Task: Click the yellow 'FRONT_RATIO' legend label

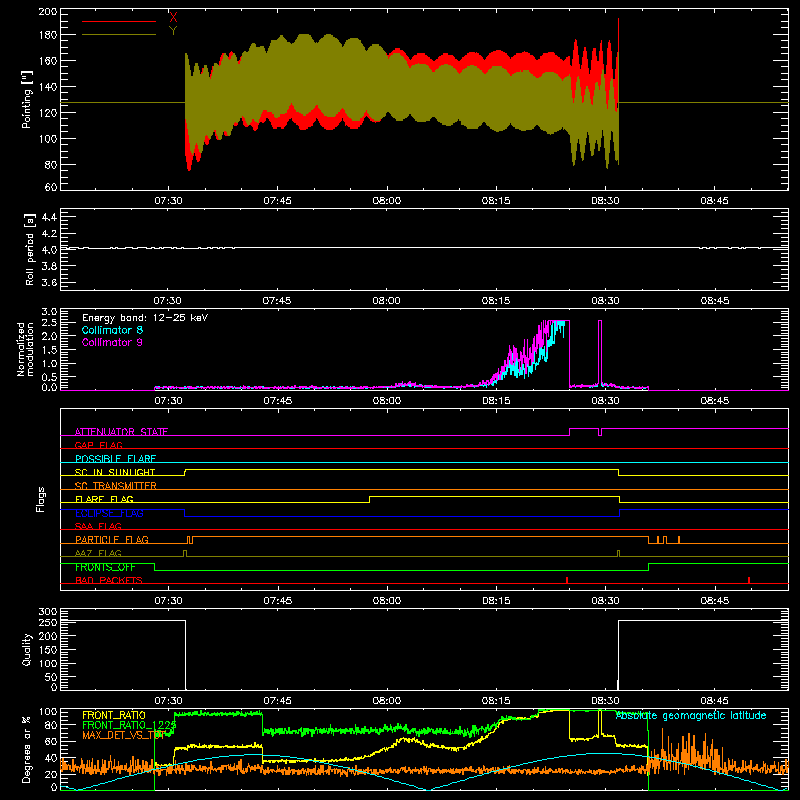Action: pyautogui.click(x=114, y=715)
